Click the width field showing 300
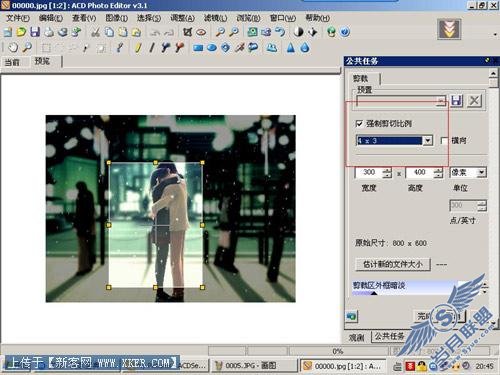 (368, 172)
